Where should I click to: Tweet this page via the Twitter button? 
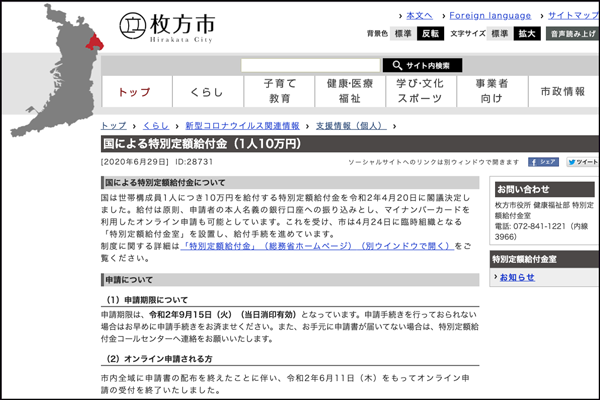pos(582,161)
